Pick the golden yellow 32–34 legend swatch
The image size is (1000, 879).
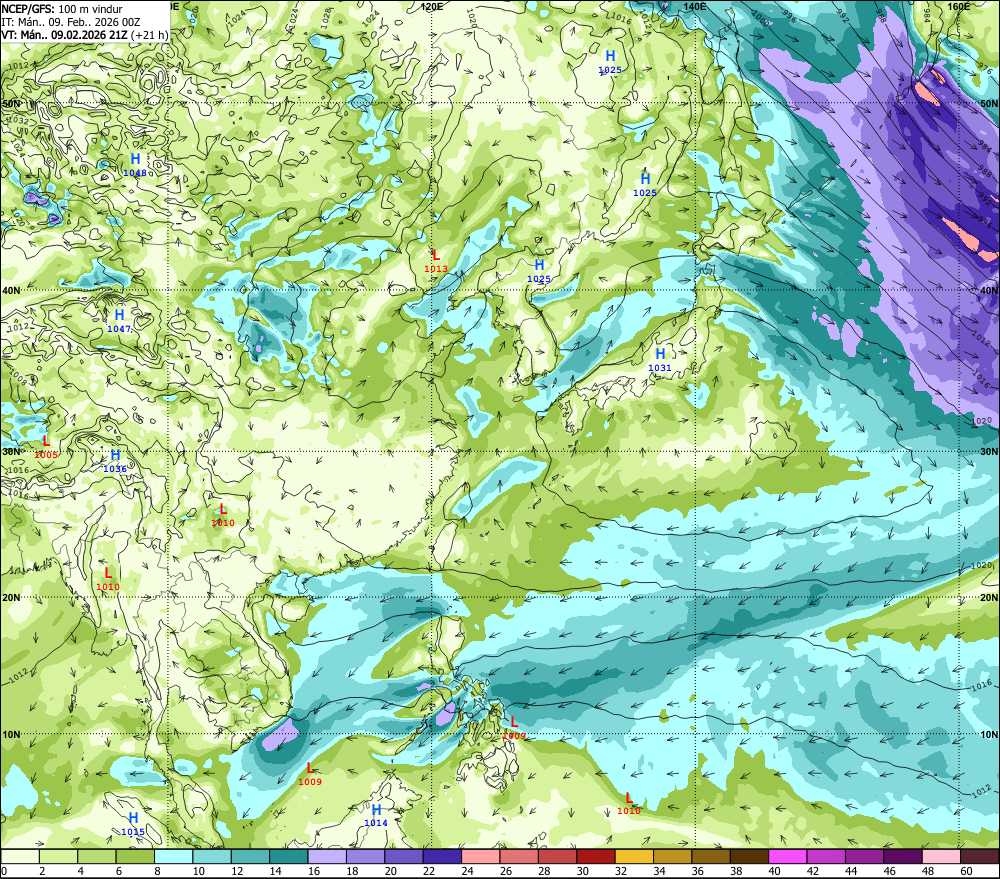coord(634,856)
